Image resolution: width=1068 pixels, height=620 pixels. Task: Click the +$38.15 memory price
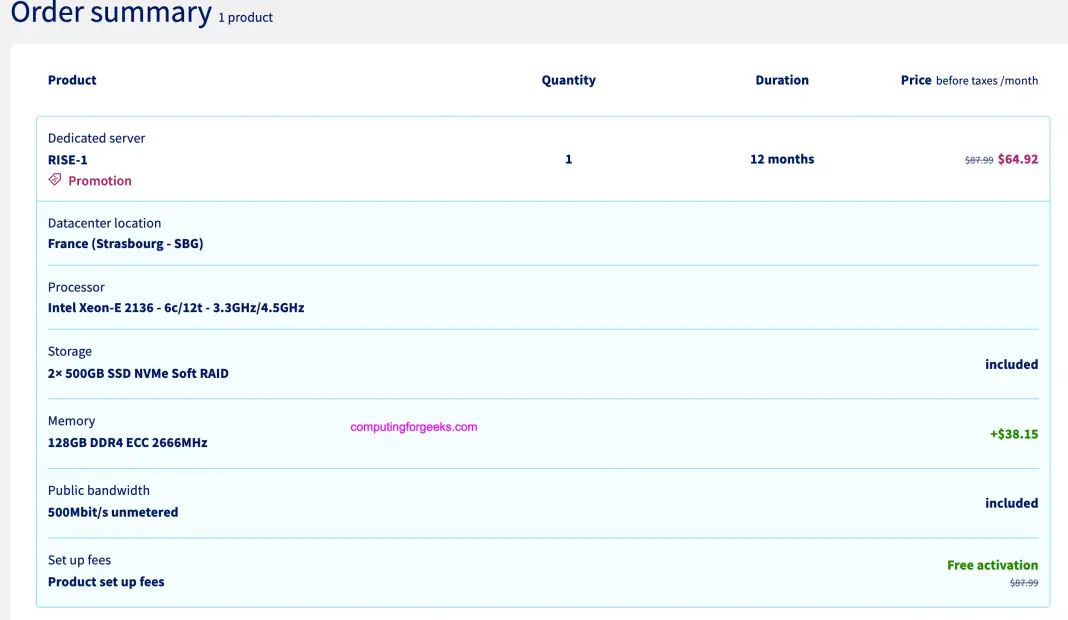tap(1014, 433)
